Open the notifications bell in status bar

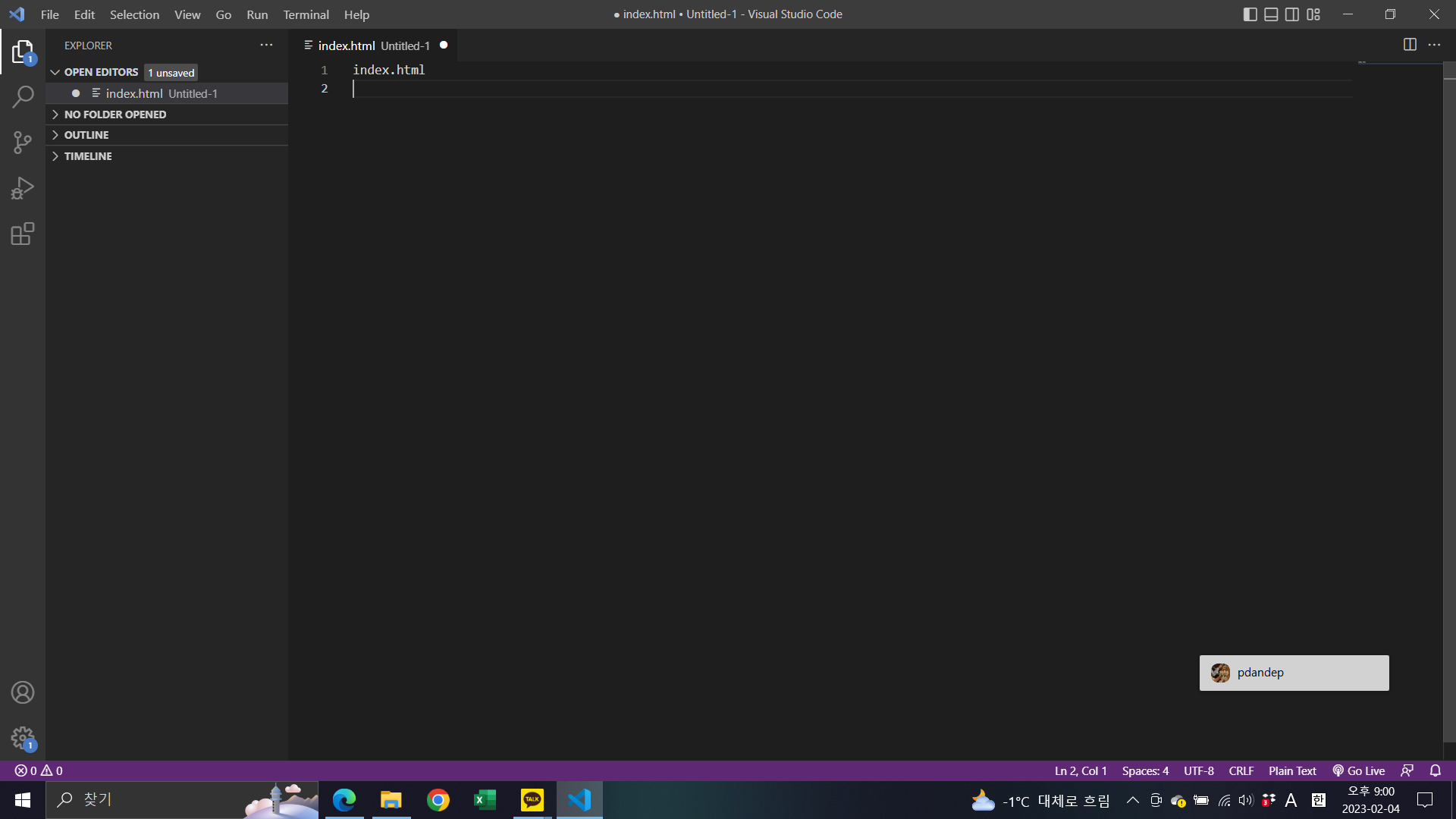pos(1436,770)
